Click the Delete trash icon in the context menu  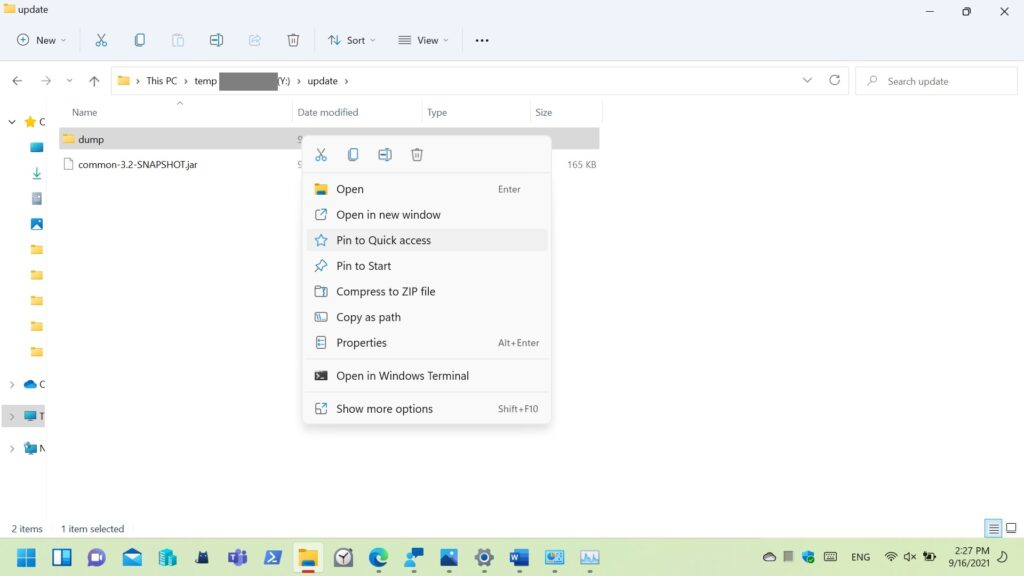(417, 155)
